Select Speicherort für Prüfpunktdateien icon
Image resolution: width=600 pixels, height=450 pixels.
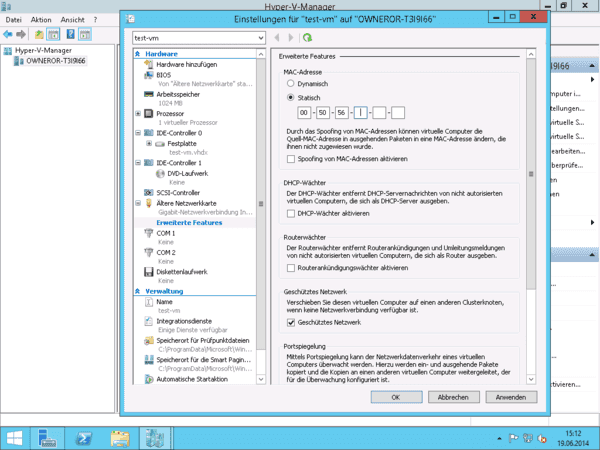[148, 341]
